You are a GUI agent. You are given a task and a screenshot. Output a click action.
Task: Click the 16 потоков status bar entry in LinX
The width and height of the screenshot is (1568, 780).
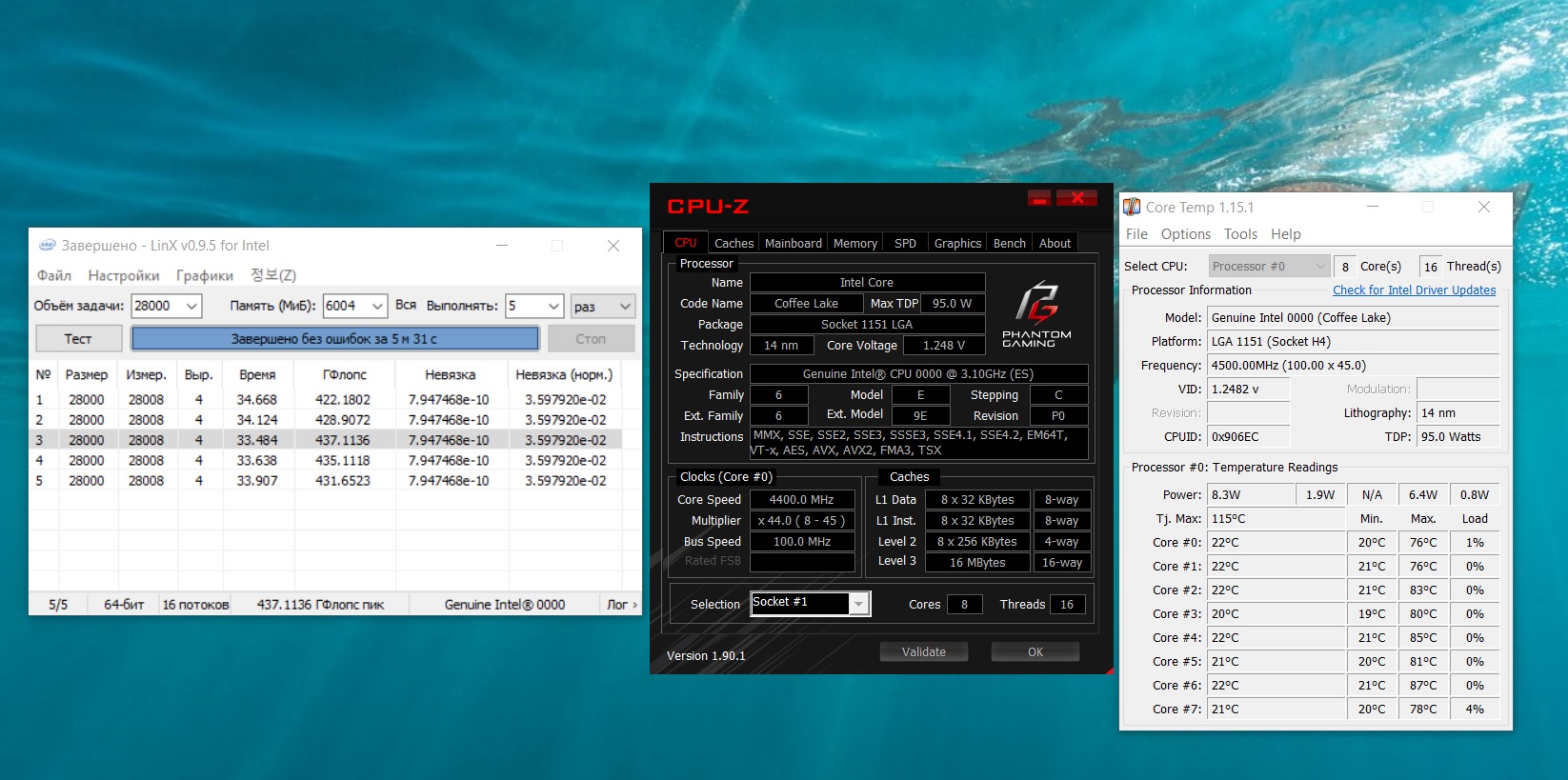(196, 605)
